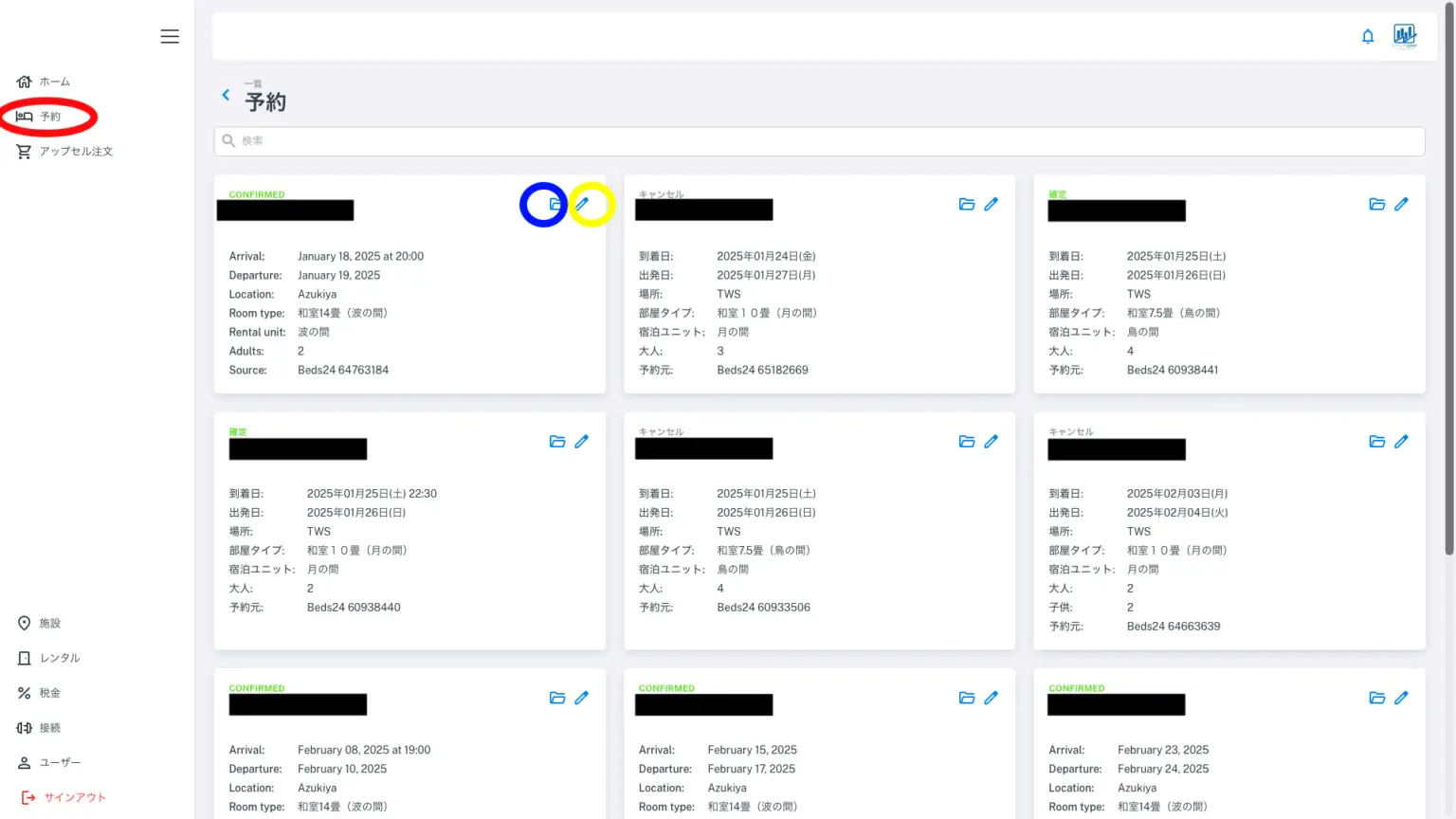Open 施設 in the sidebar
This screenshot has height=819, width=1456.
coord(49,623)
